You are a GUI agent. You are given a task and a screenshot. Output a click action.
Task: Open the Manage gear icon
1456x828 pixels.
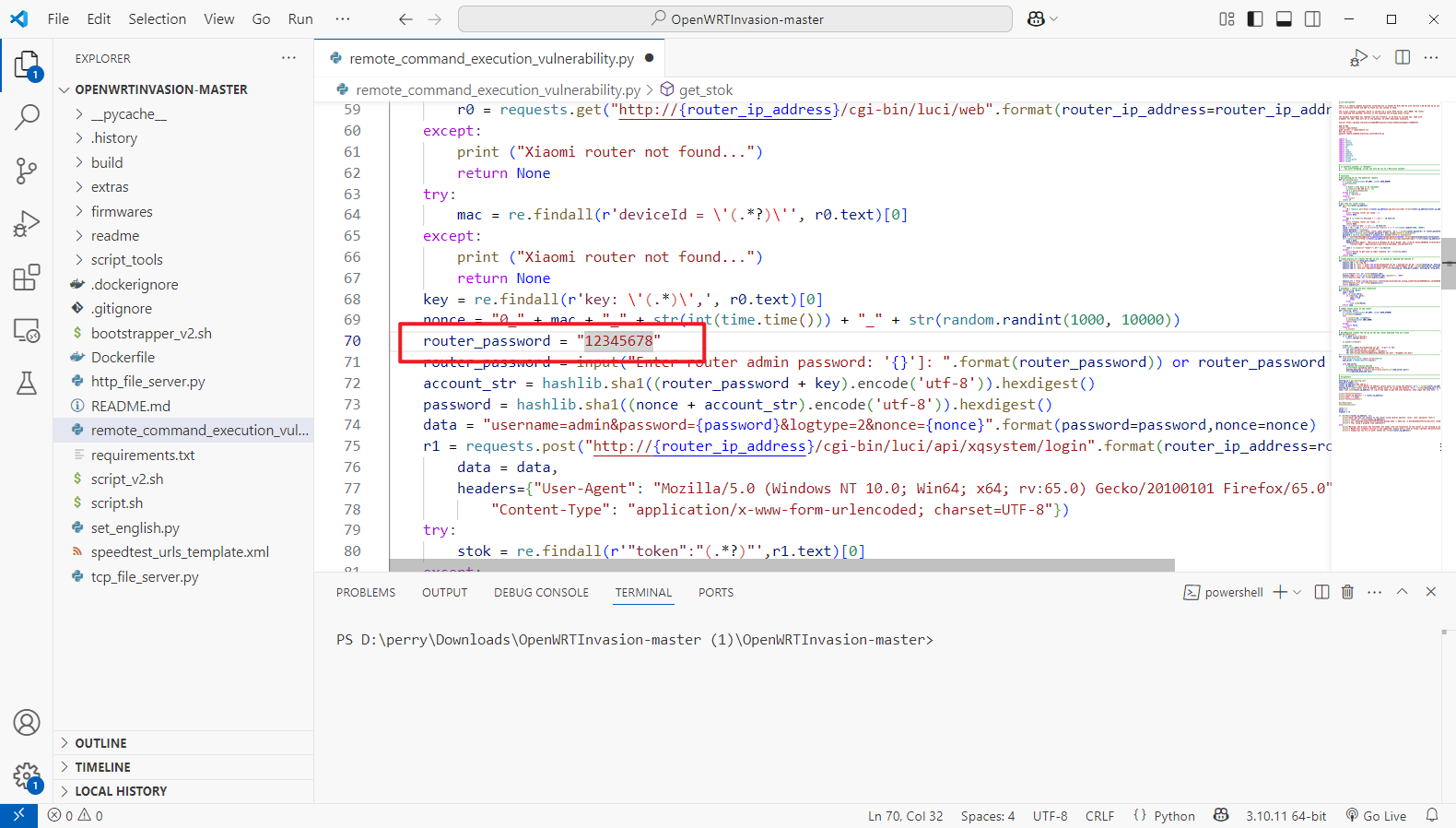[27, 775]
